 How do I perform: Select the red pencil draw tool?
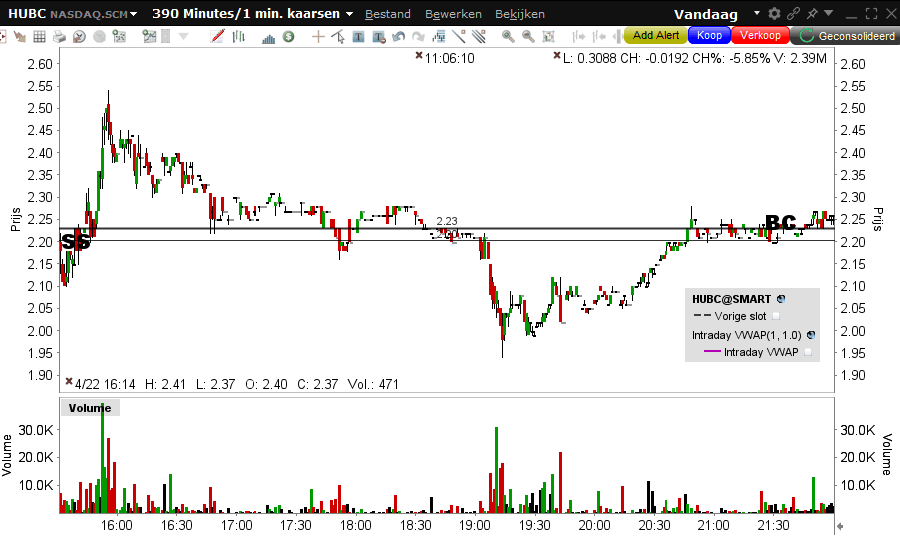coord(217,37)
